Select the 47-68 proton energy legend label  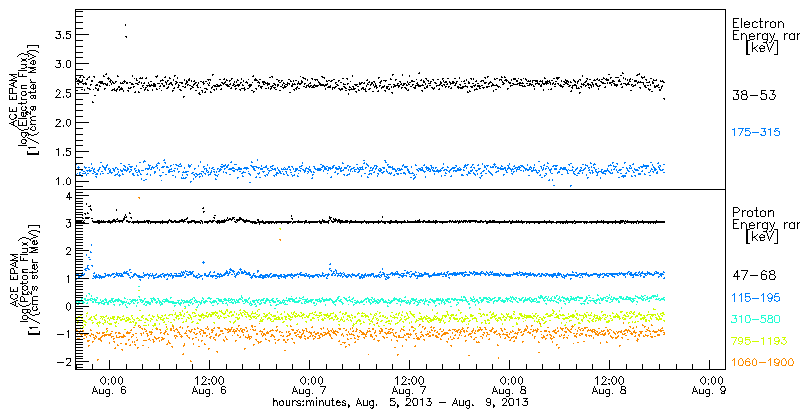pyautogui.click(x=754, y=275)
